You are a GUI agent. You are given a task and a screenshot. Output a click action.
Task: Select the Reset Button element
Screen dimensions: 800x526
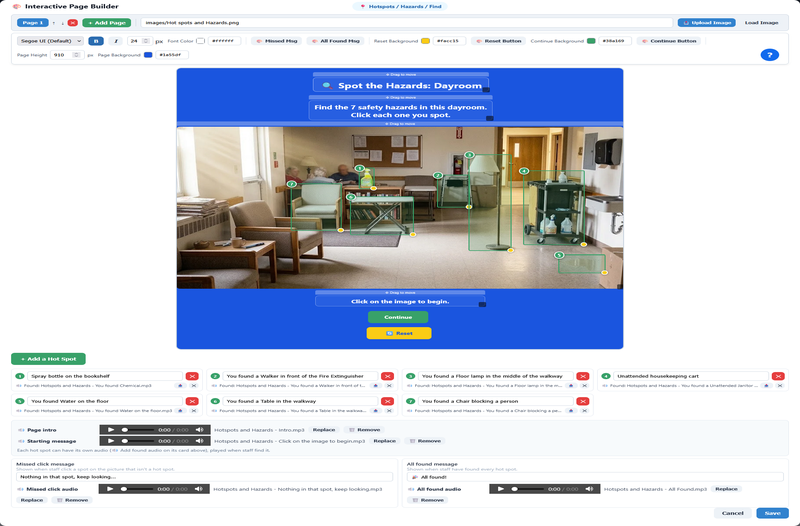[498, 41]
